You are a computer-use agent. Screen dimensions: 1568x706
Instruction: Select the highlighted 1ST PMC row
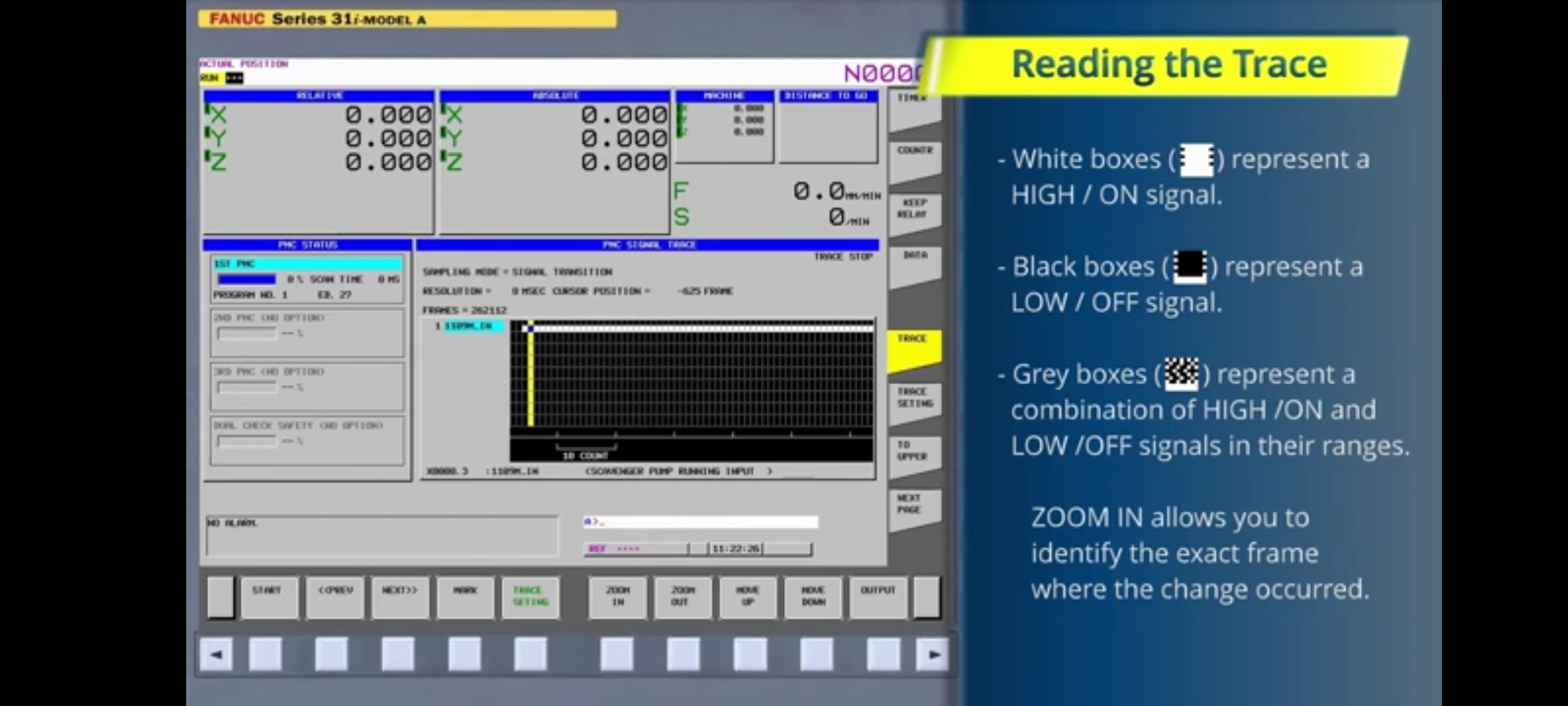coord(307,263)
